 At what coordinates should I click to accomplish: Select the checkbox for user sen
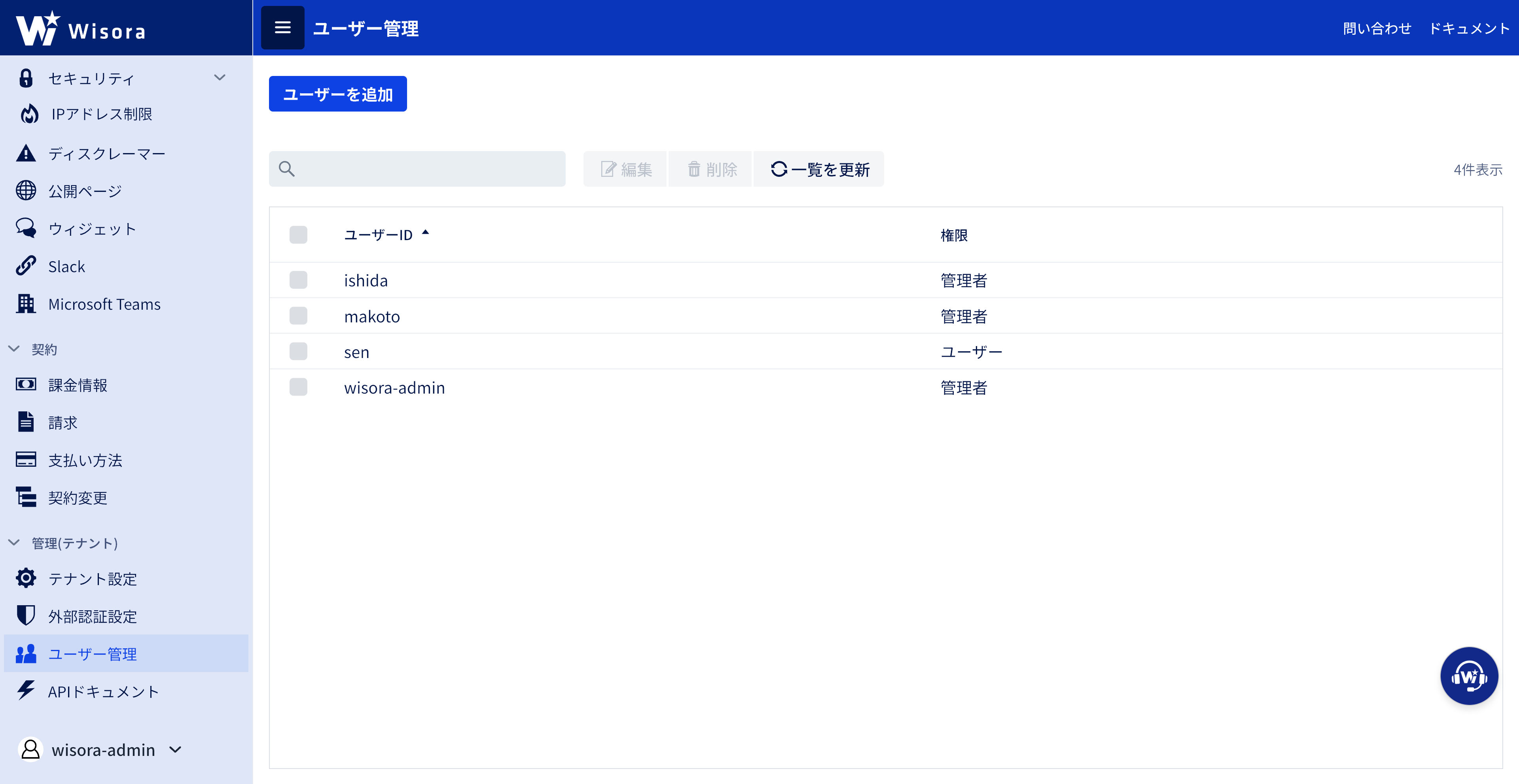coord(298,351)
